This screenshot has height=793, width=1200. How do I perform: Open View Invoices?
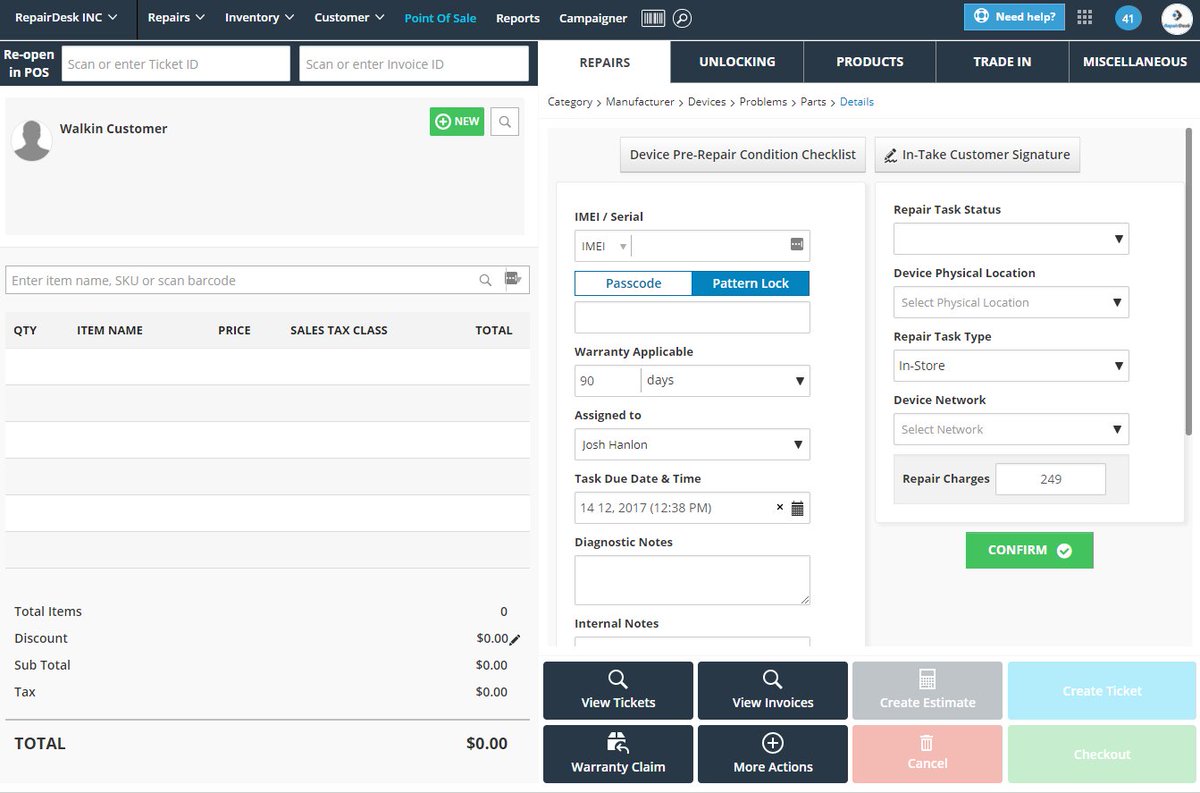click(773, 691)
